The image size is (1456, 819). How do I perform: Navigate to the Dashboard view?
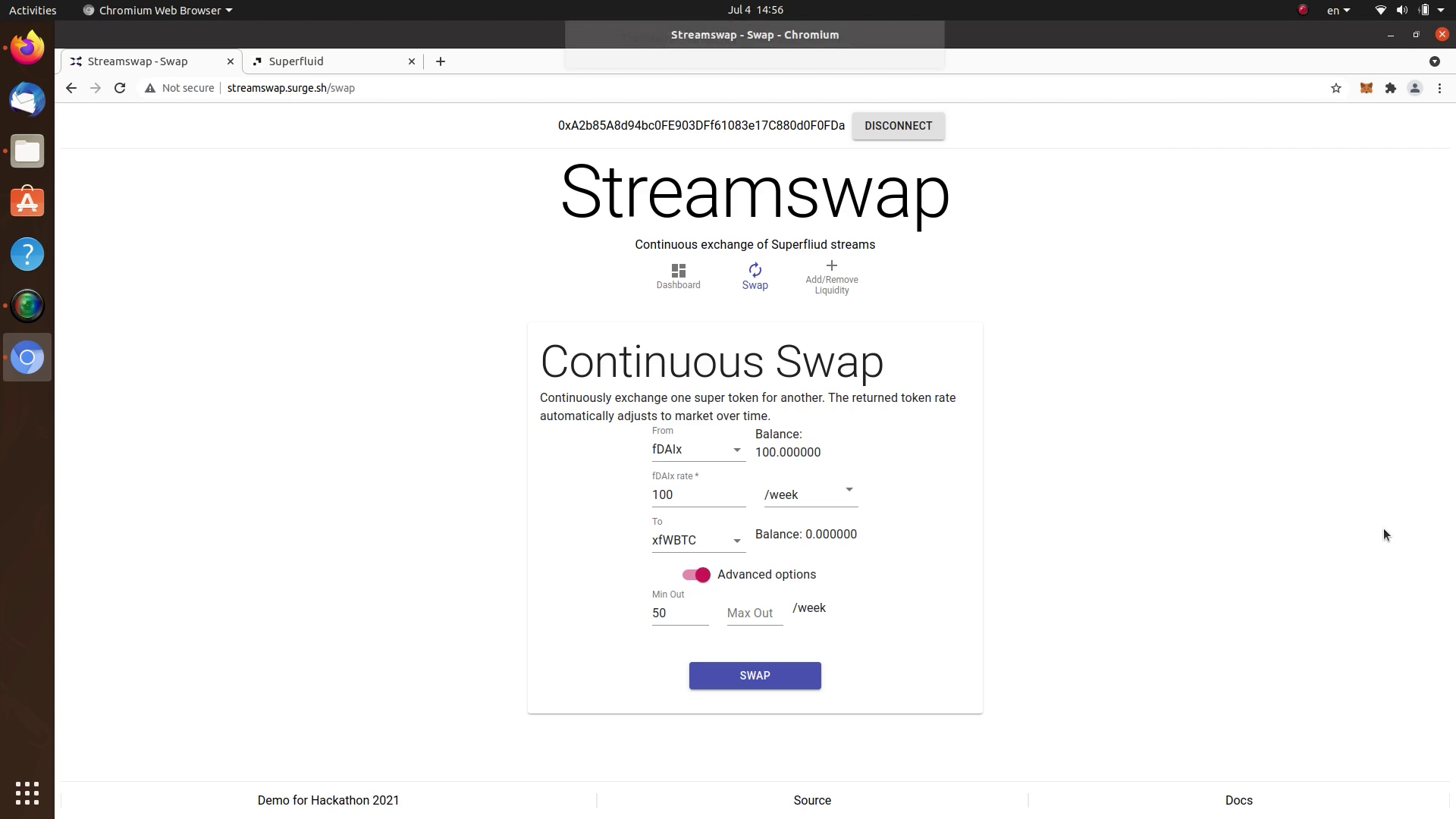click(678, 275)
